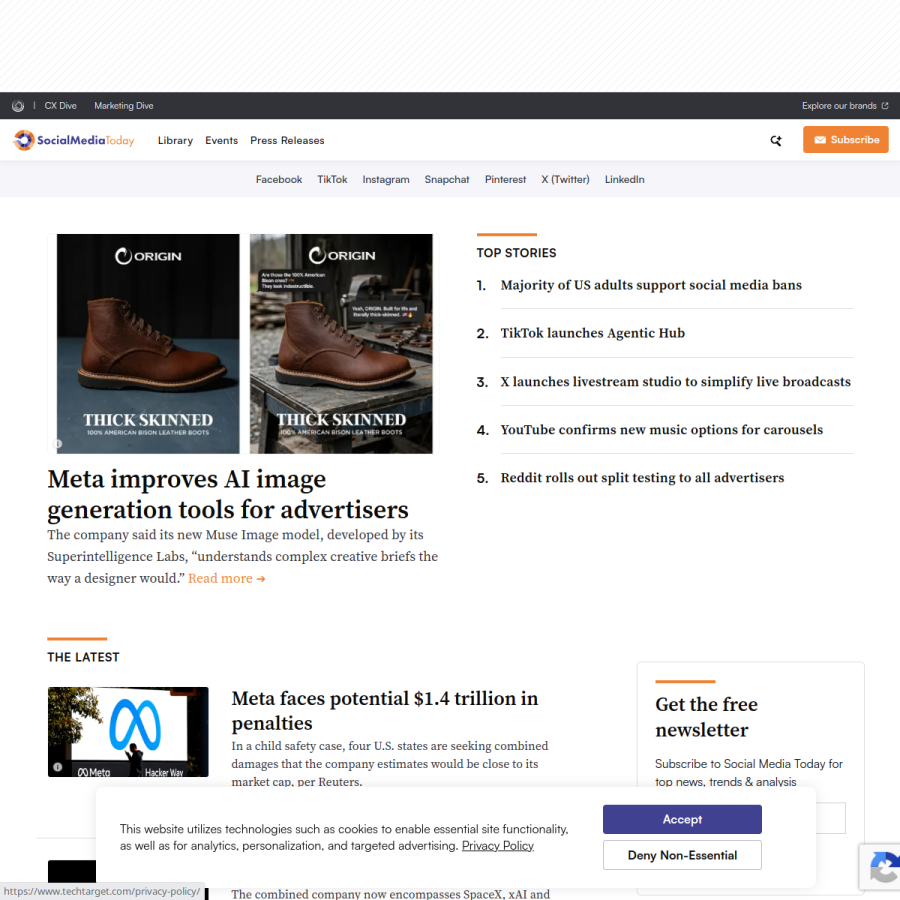Open story TikTok launches Agentic Hub
Viewport: 900px width, 900px height.
[x=592, y=333]
